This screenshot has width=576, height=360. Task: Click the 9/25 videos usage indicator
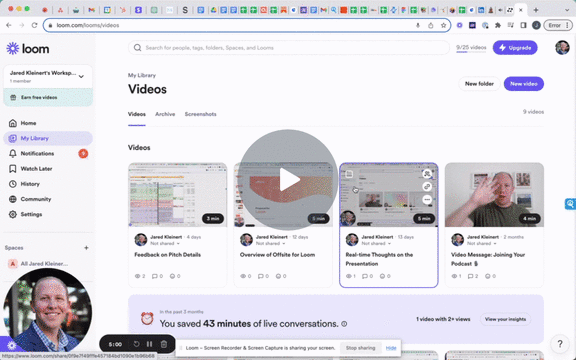[471, 48]
